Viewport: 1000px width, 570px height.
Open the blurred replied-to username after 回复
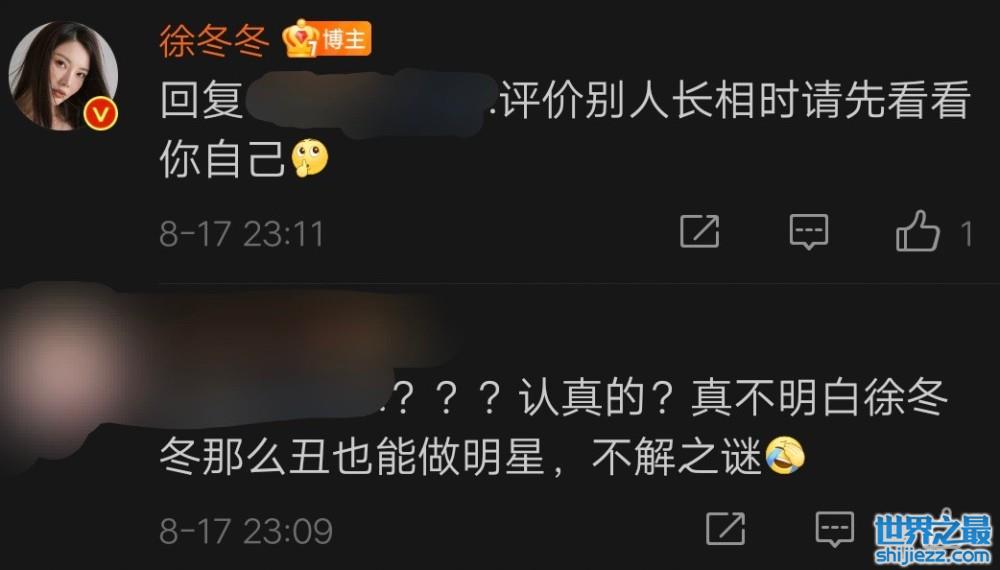370,102
